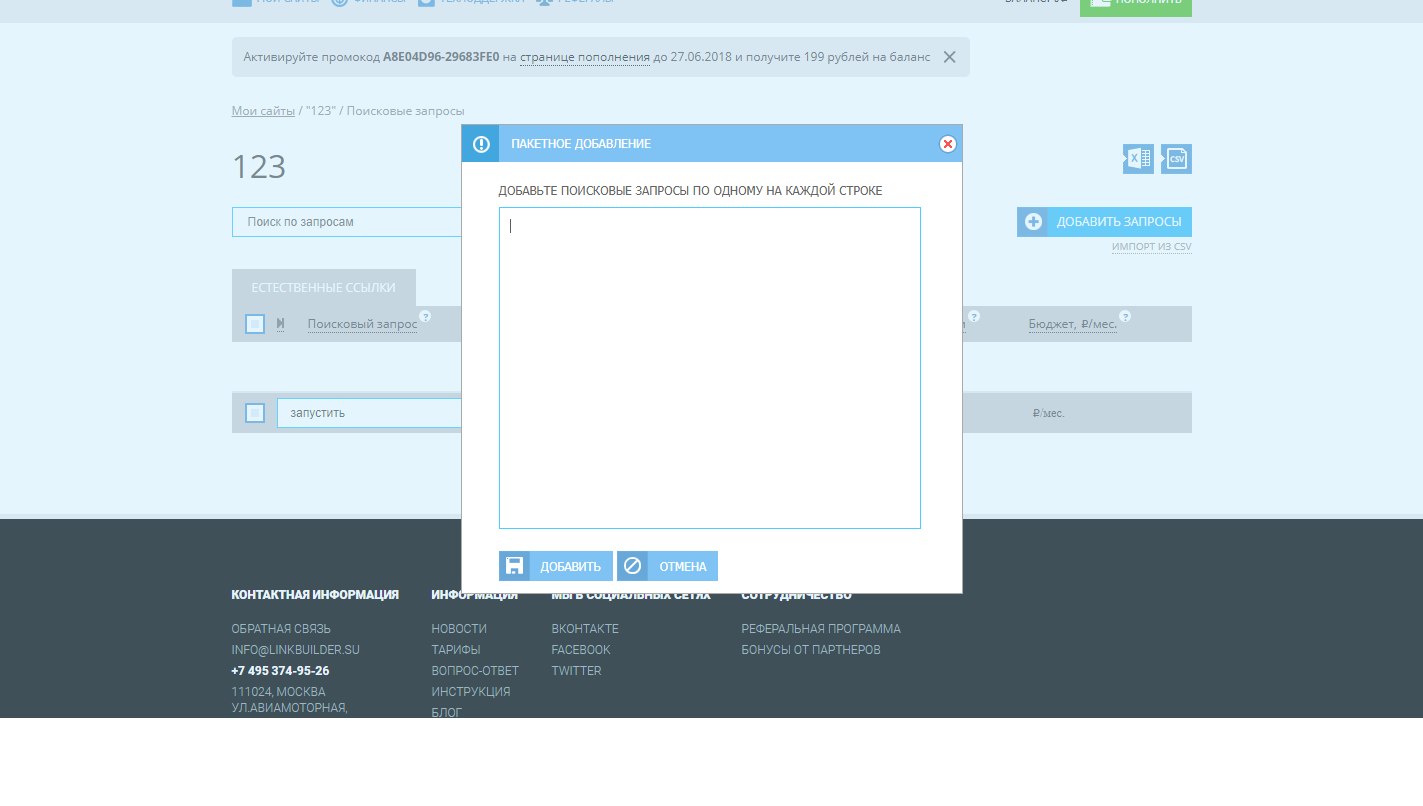
Task: Open the ИМПОРТ ИЗ CSV link
Action: pyautogui.click(x=1151, y=247)
